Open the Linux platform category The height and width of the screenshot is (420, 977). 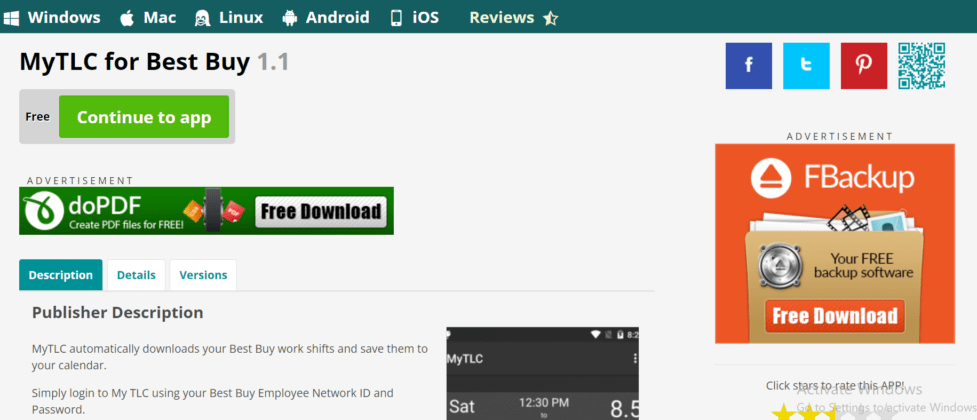(229, 17)
